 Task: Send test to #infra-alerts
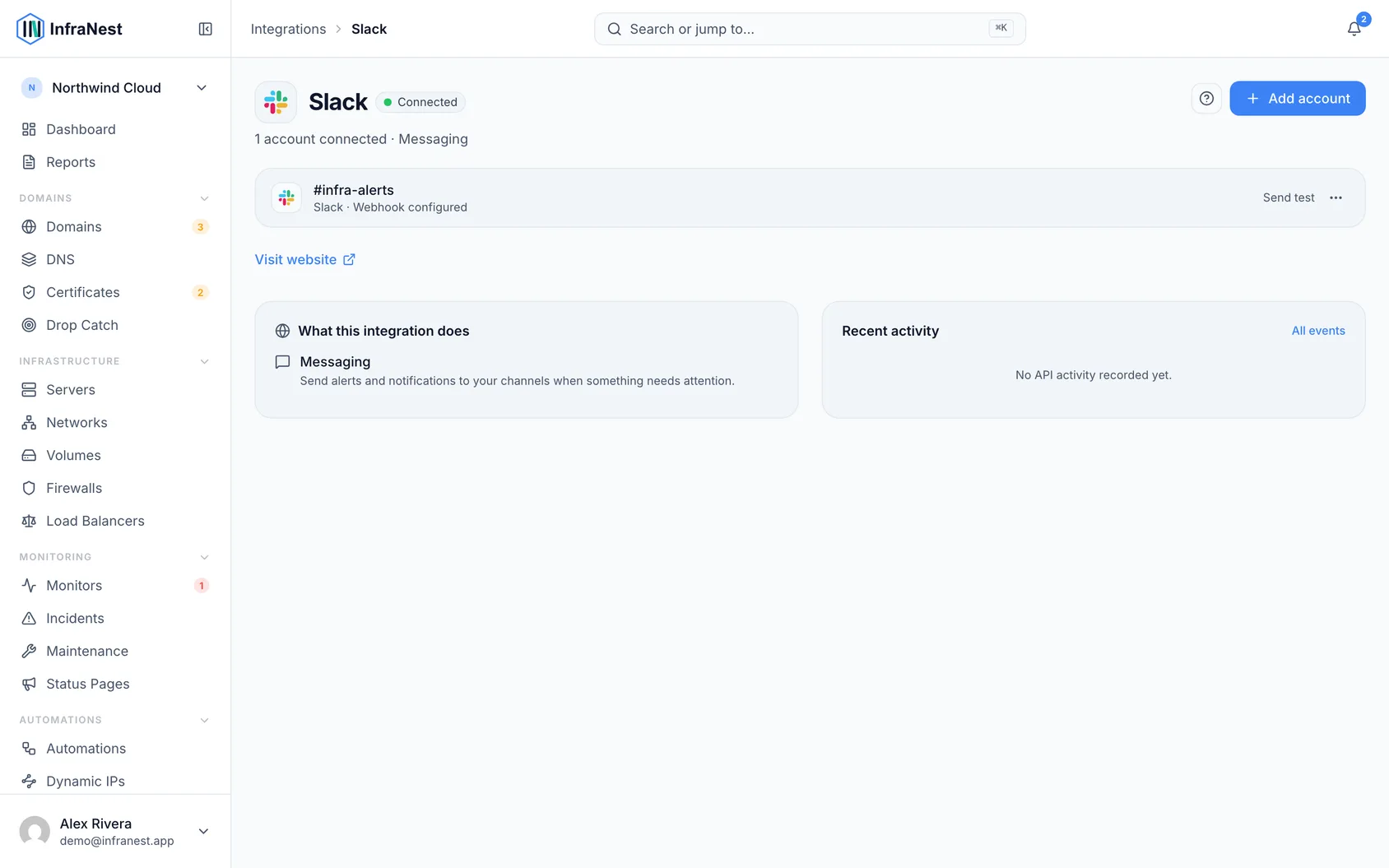click(x=1289, y=197)
